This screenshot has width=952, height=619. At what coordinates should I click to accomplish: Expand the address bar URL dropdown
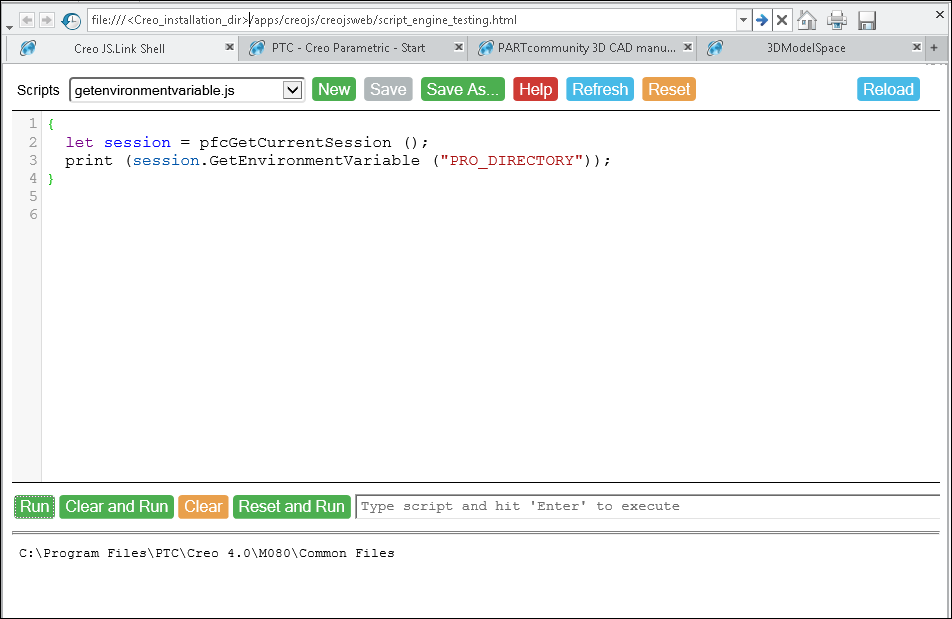[743, 20]
